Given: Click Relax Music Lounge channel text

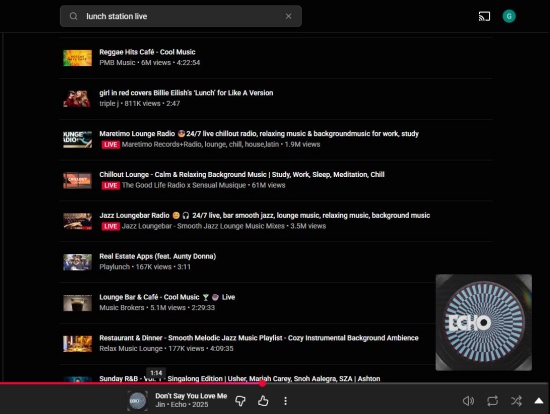Looking at the screenshot, I should tap(131, 348).
